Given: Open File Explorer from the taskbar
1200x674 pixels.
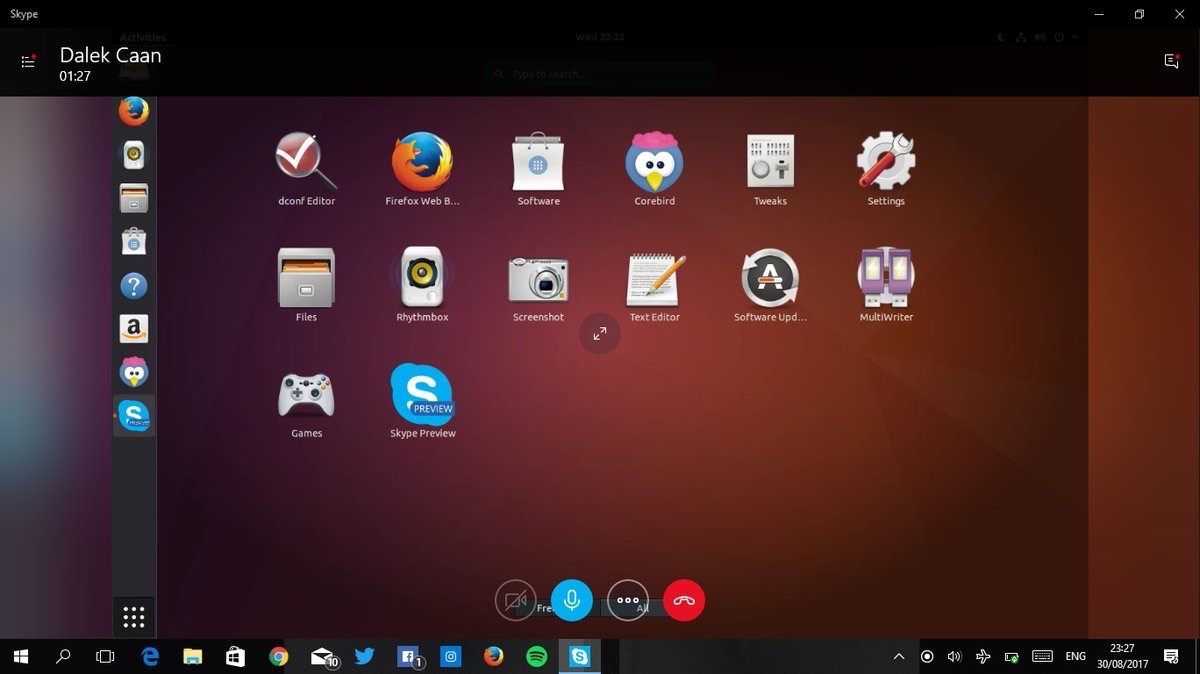Looking at the screenshot, I should point(193,656).
